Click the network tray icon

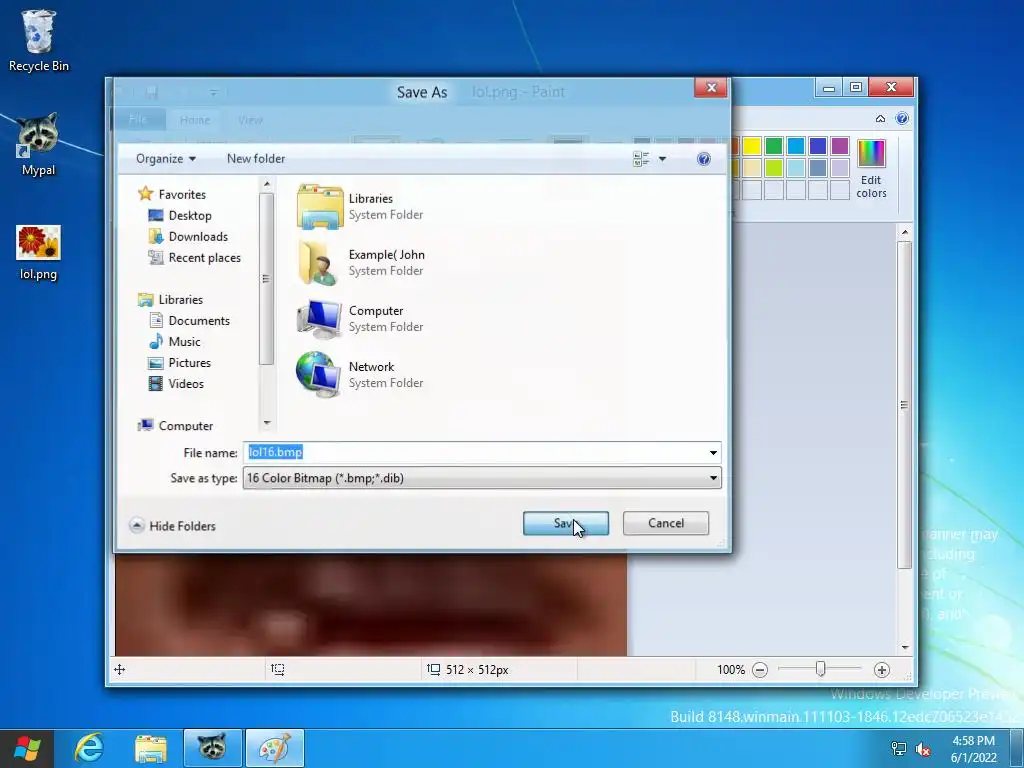(x=899, y=749)
